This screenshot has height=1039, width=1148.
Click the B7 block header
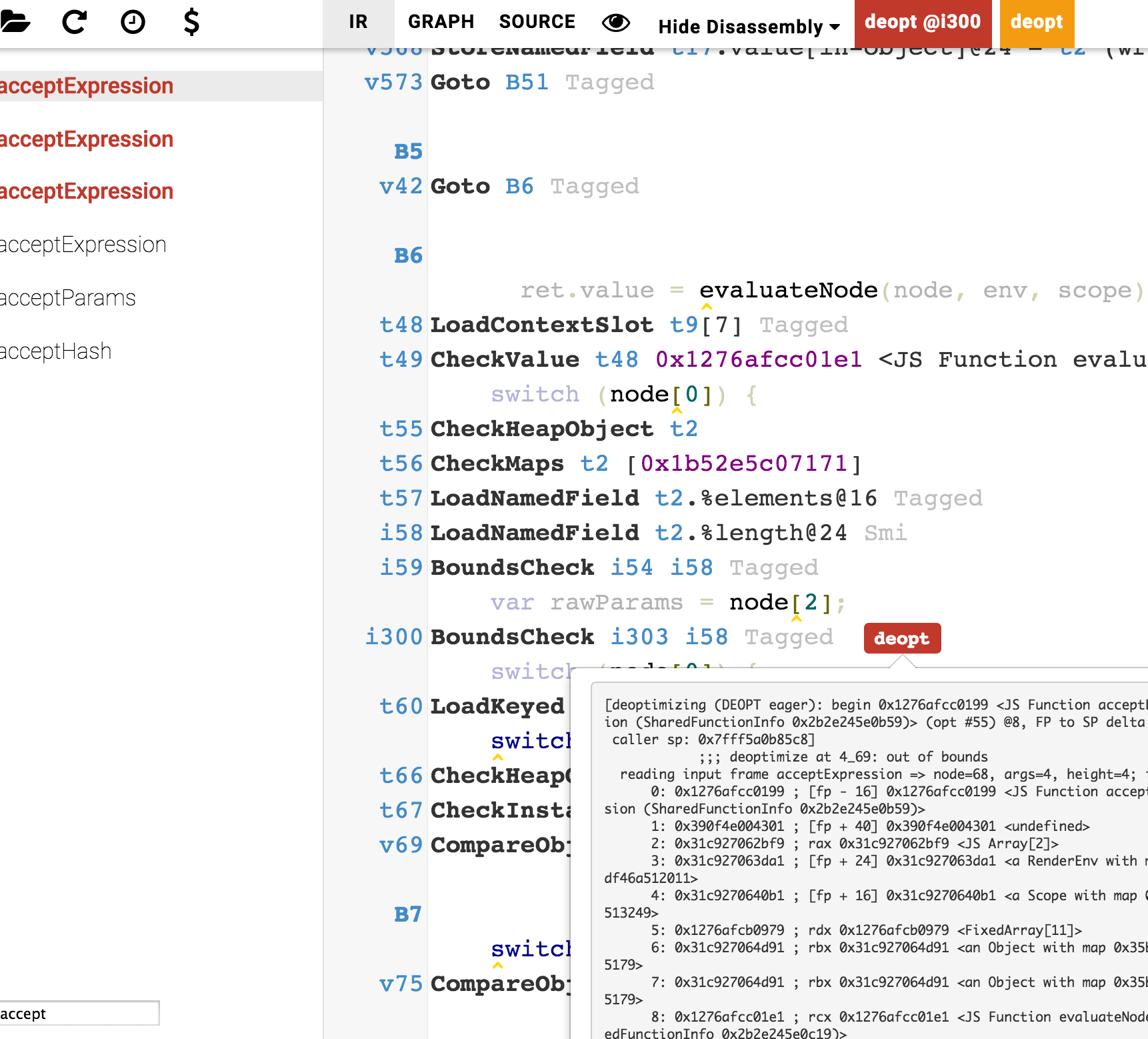(408, 914)
